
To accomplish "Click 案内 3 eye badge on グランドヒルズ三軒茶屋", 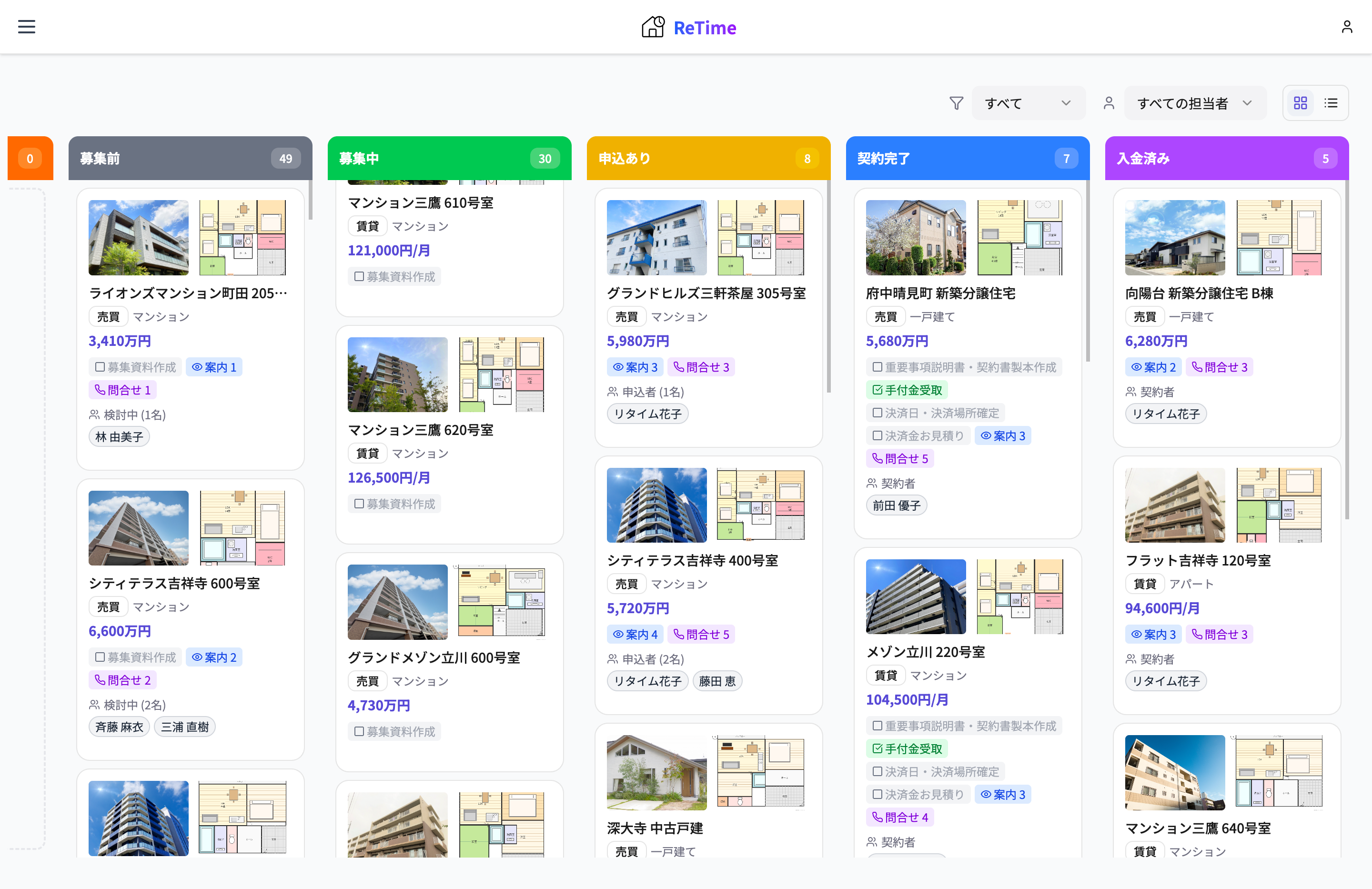I will click(x=635, y=367).
